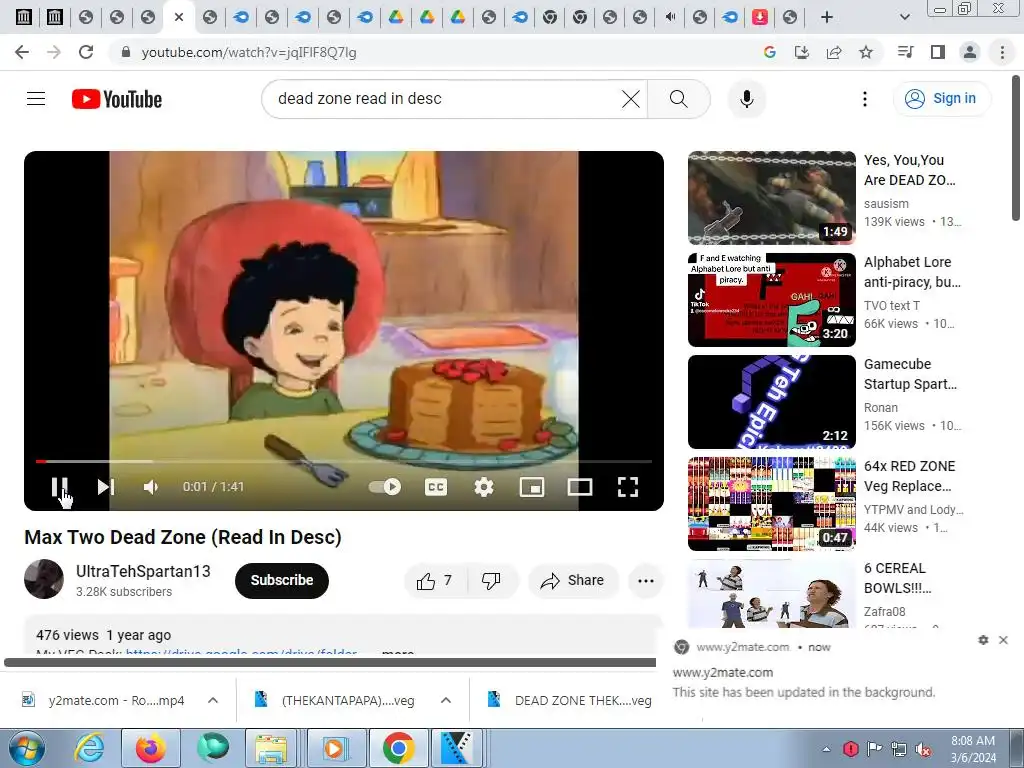Expand options for (THEKANTAPAPA).veg download

446,700
